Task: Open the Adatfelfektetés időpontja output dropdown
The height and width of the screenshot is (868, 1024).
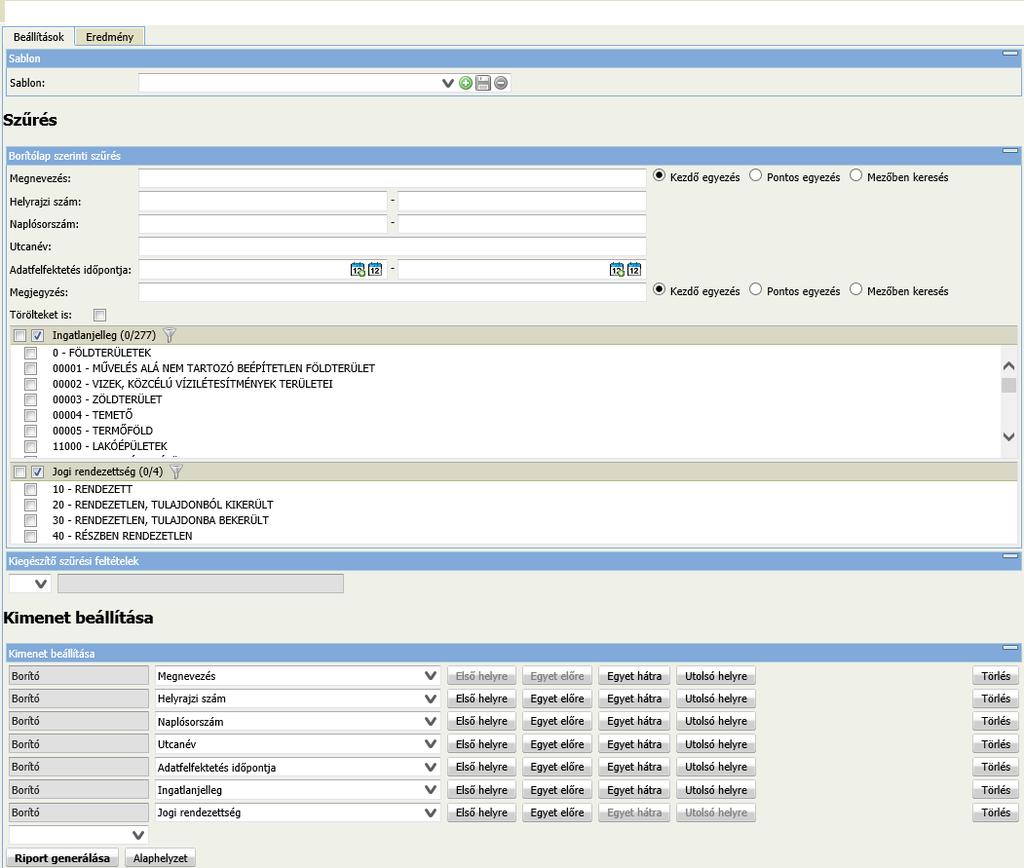Action: [430, 767]
